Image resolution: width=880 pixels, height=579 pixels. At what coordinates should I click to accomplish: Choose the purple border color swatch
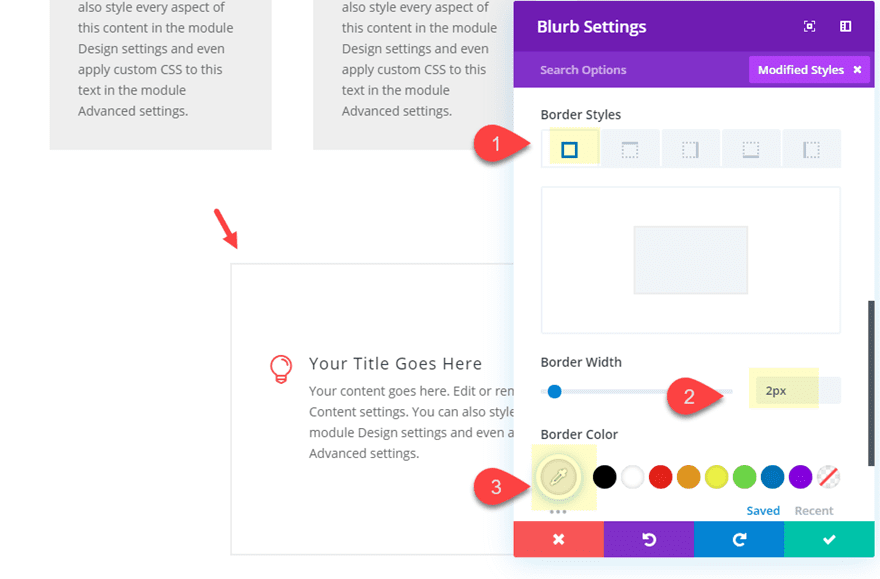[801, 477]
